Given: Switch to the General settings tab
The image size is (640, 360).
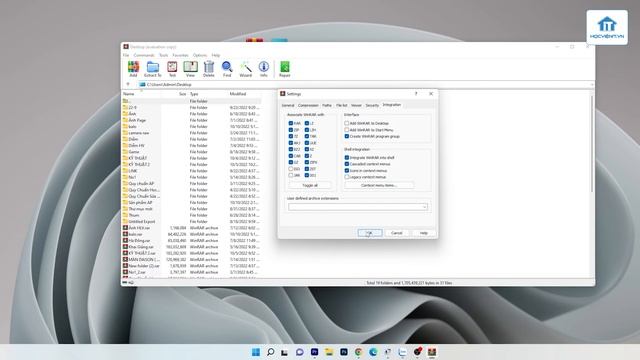Looking at the screenshot, I should (288, 105).
